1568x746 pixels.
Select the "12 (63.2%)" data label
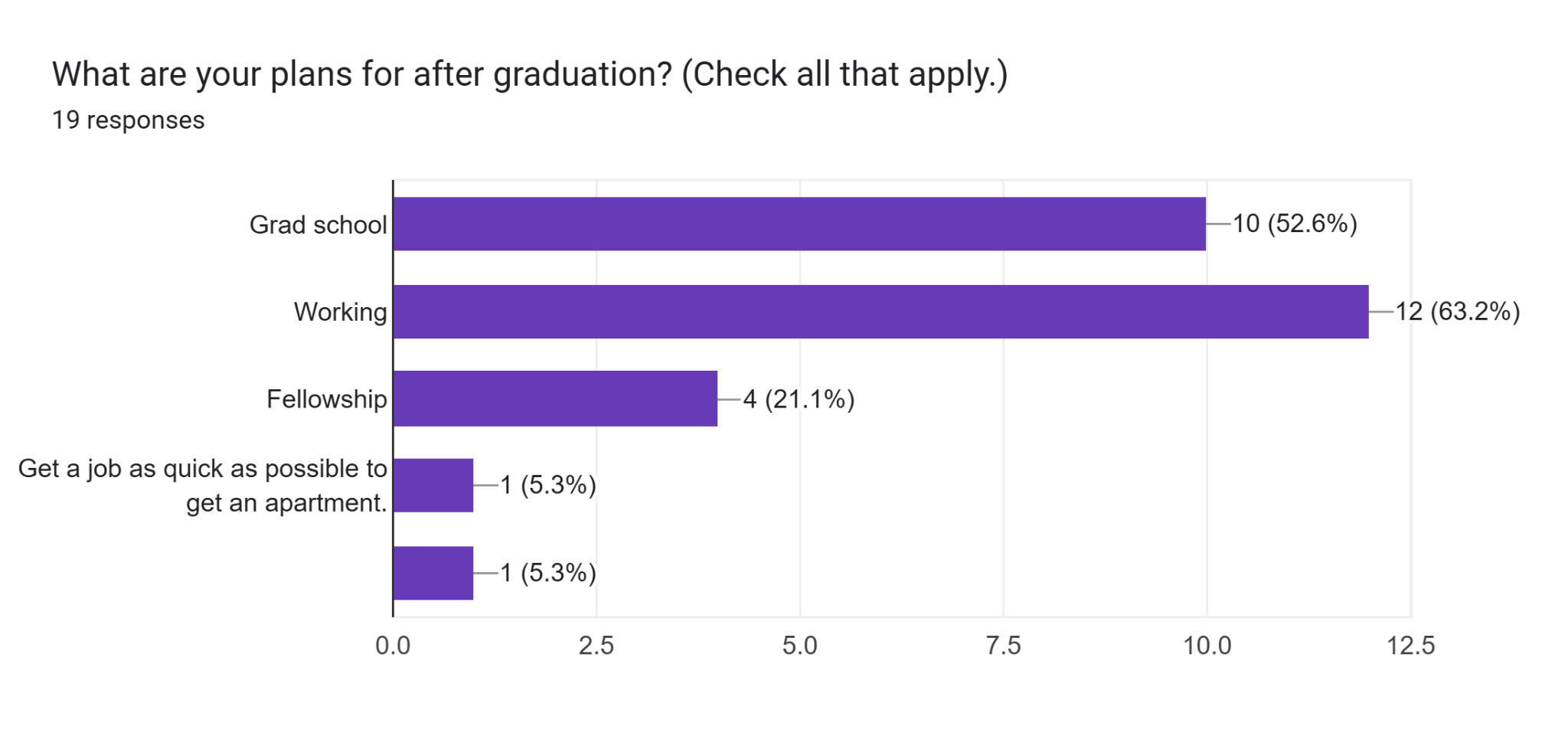click(x=1457, y=312)
